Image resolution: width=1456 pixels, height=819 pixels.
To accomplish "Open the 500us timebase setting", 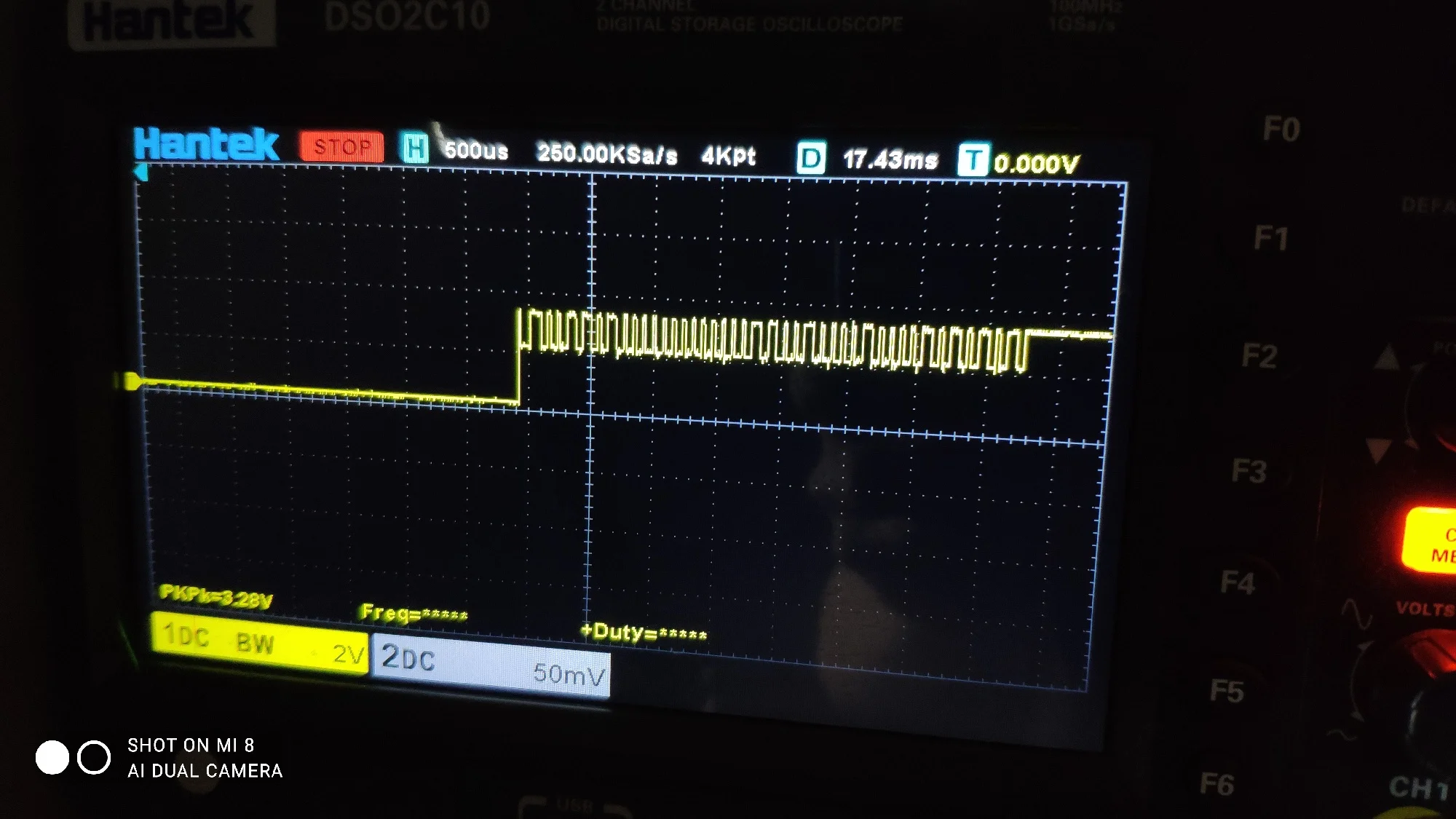I will click(x=476, y=151).
